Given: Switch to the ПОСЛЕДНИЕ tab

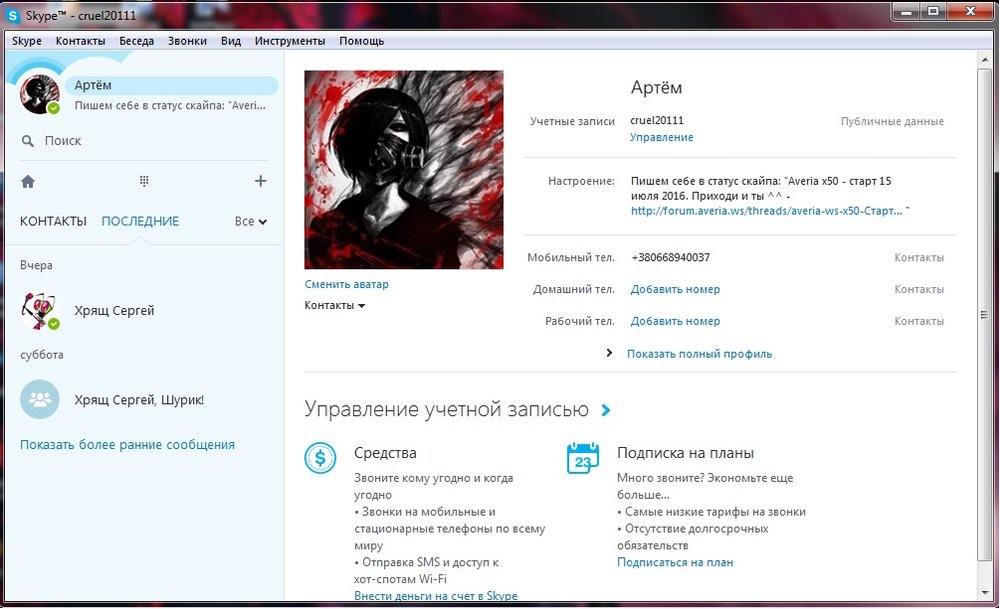Looking at the screenshot, I should [140, 221].
